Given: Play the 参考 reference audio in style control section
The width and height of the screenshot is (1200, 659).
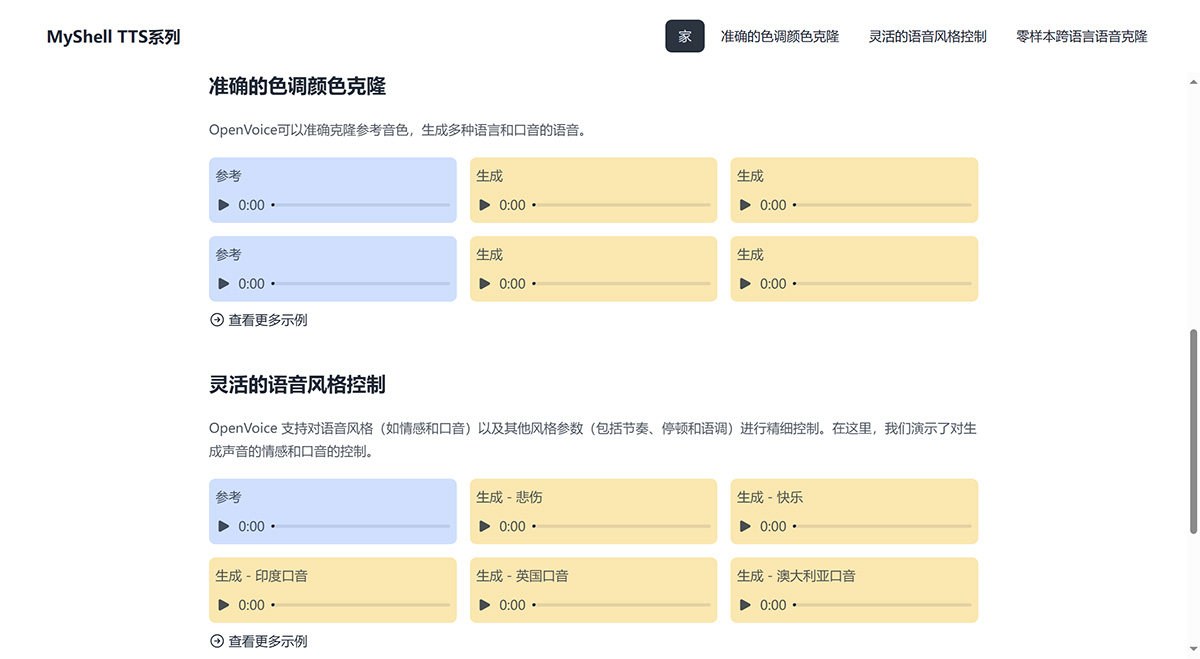Looking at the screenshot, I should (224, 526).
